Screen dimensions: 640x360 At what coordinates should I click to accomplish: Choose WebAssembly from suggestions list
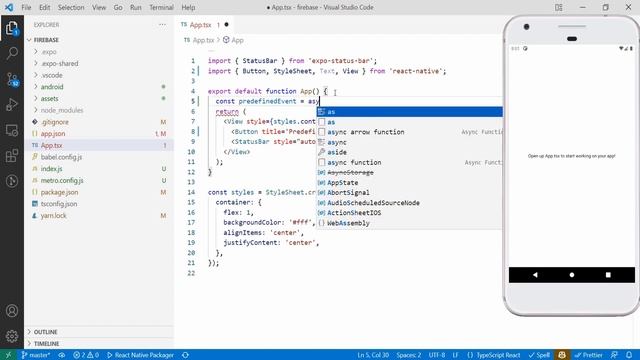pyautogui.click(x=409, y=223)
